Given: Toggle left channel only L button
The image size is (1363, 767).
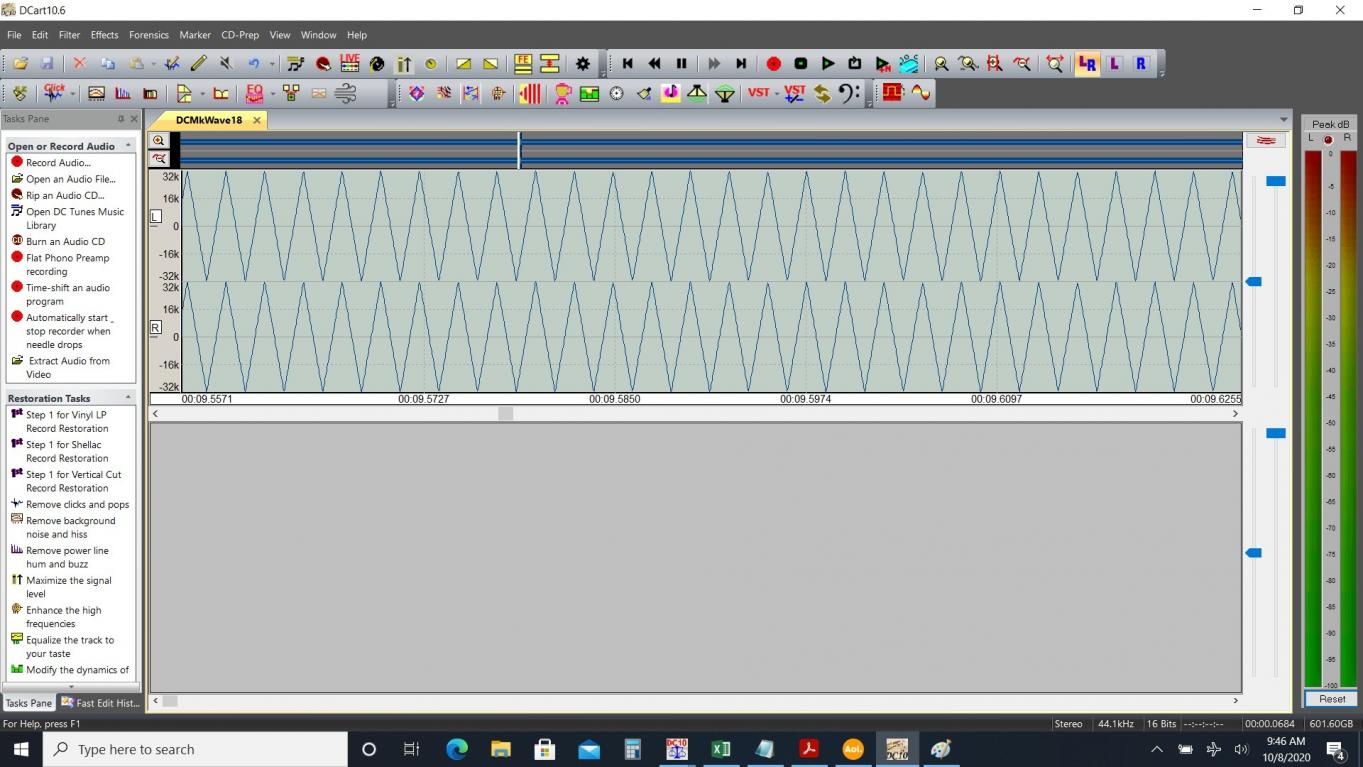Looking at the screenshot, I should click(1114, 63).
